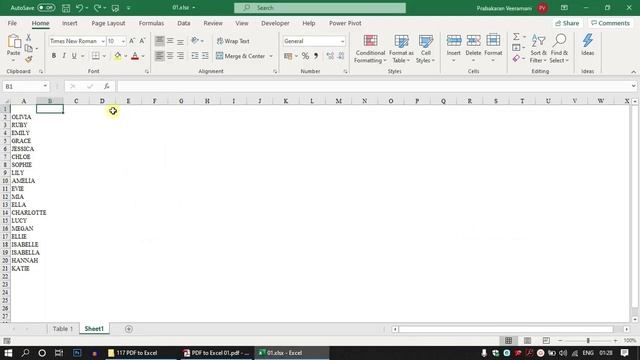Click the Redo arrow icon
The image size is (640, 360).
point(97,8)
